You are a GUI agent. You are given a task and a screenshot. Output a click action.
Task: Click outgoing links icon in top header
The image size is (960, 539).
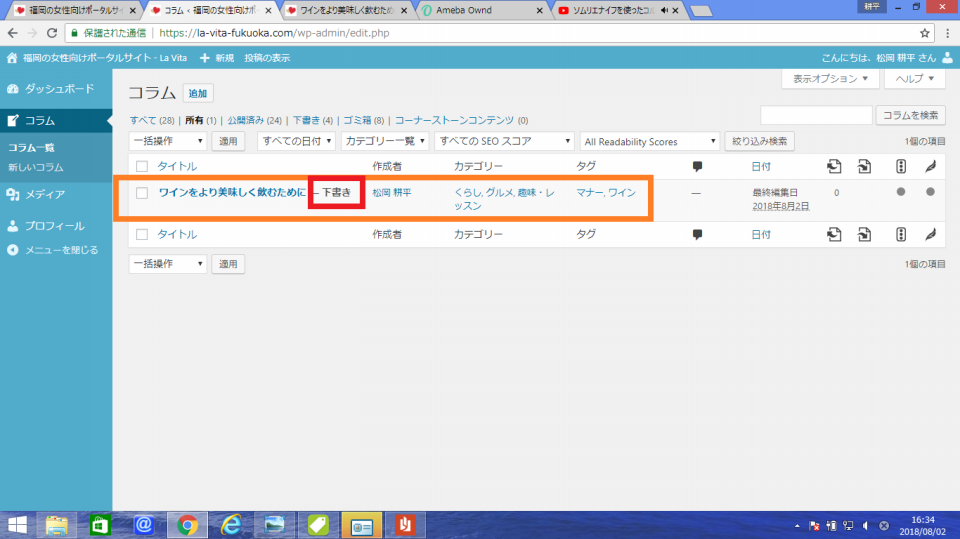click(834, 166)
